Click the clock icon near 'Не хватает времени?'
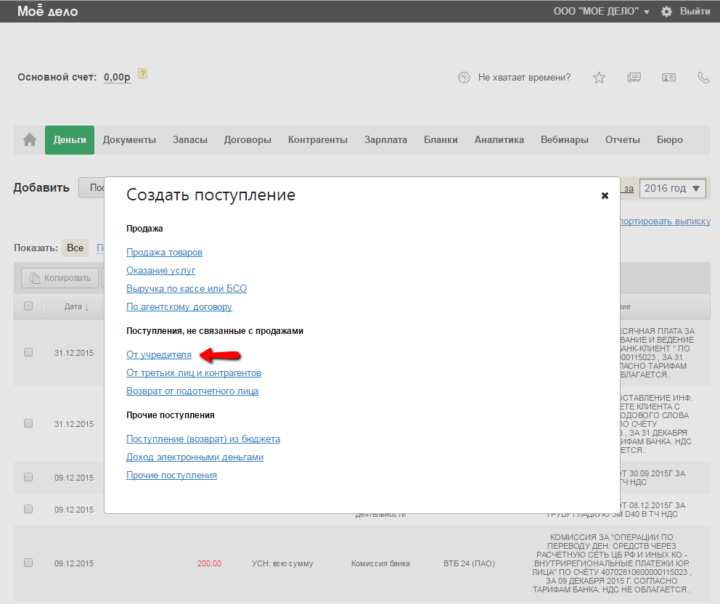This screenshot has width=720, height=604. point(463,77)
